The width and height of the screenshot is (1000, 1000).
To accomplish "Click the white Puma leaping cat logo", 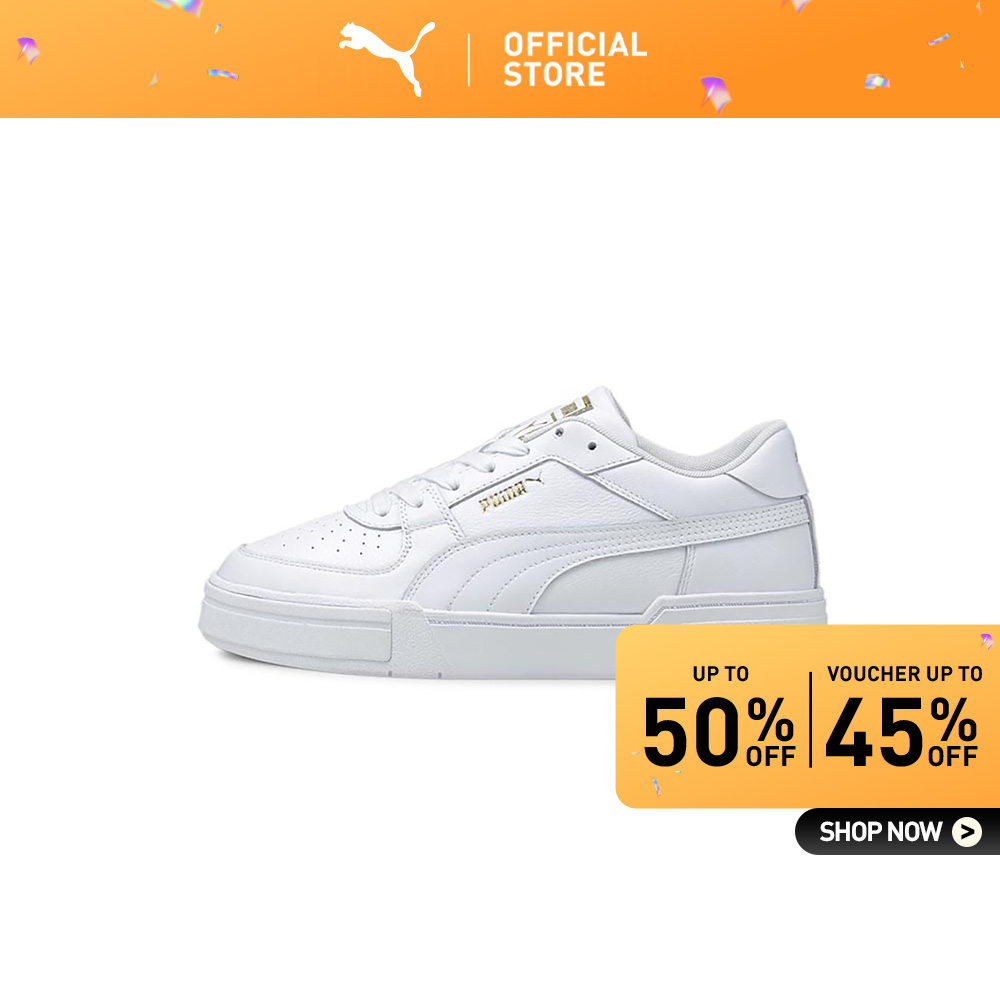I will [x=387, y=58].
